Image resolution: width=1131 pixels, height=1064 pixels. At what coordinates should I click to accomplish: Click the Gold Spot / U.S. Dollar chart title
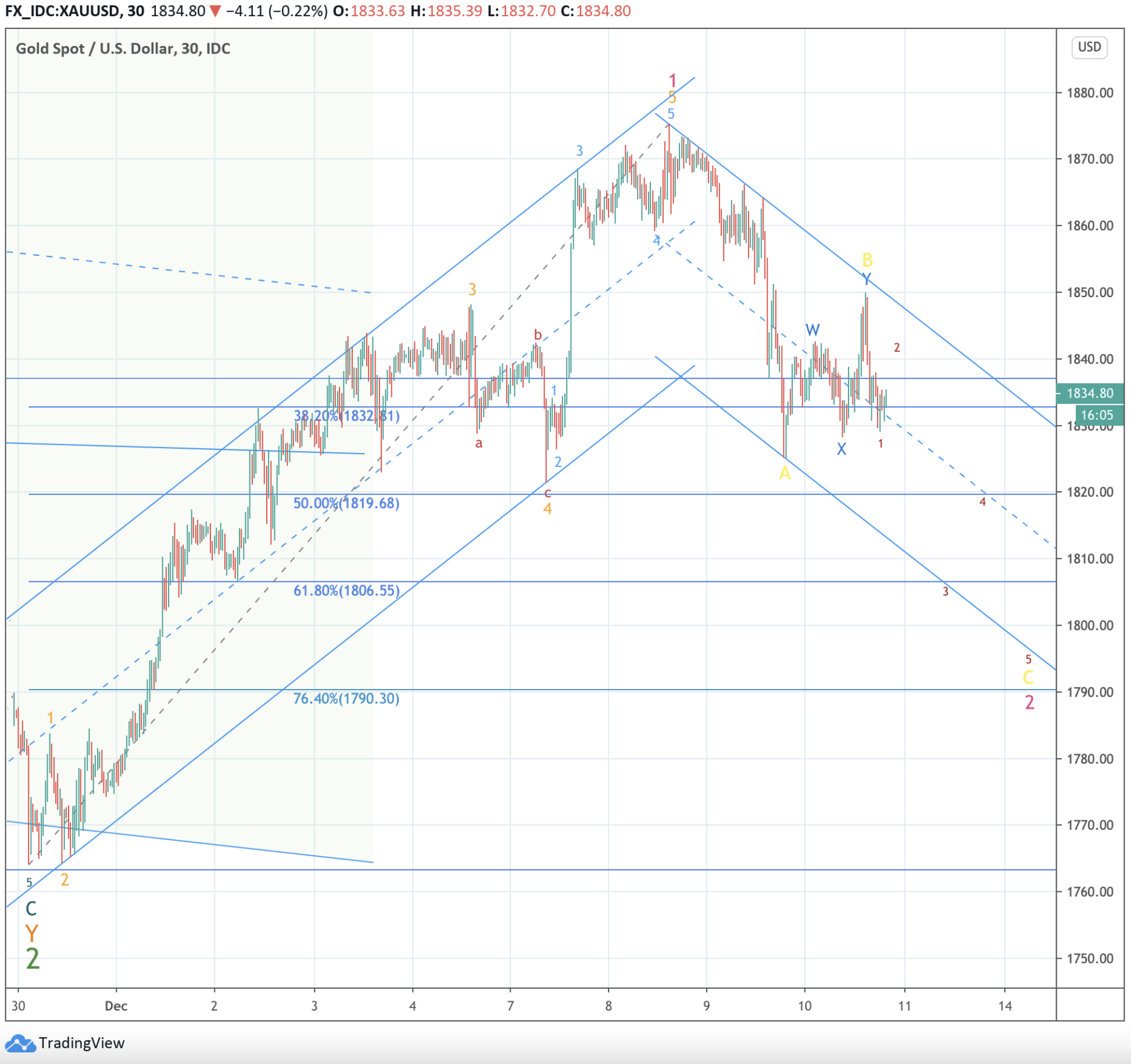[x=123, y=48]
